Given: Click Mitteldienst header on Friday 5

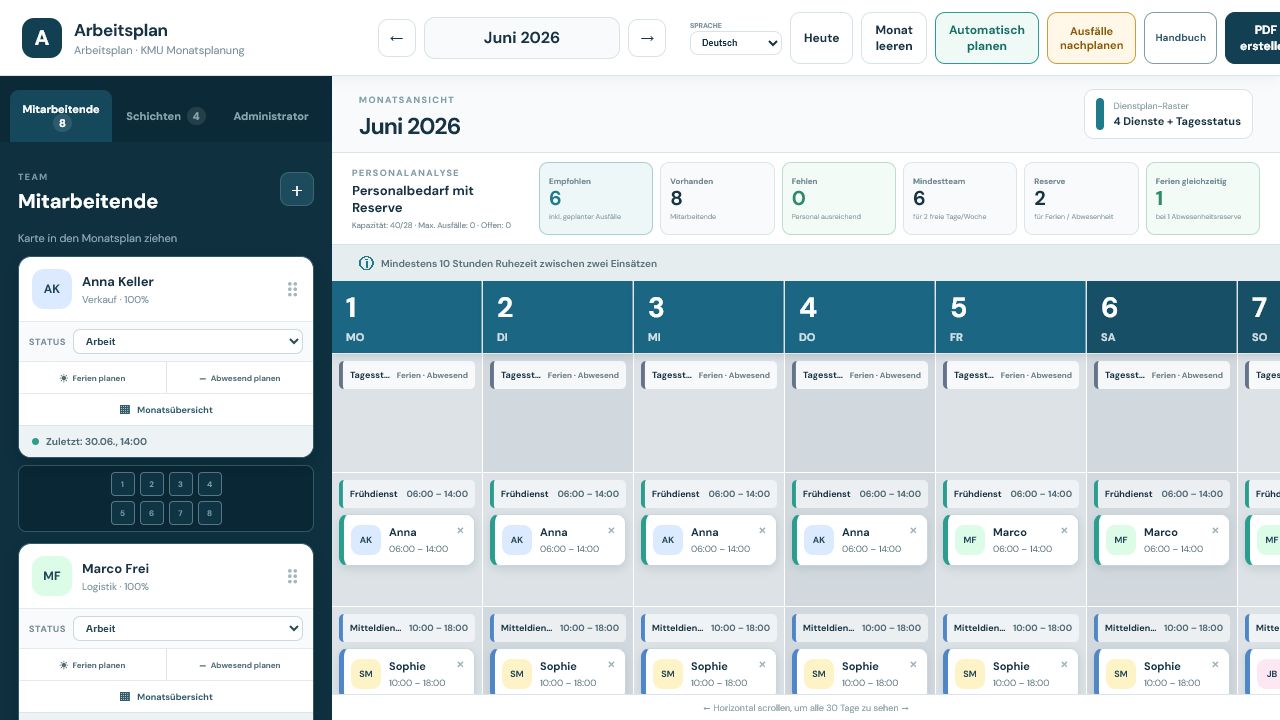Looking at the screenshot, I should [1011, 628].
